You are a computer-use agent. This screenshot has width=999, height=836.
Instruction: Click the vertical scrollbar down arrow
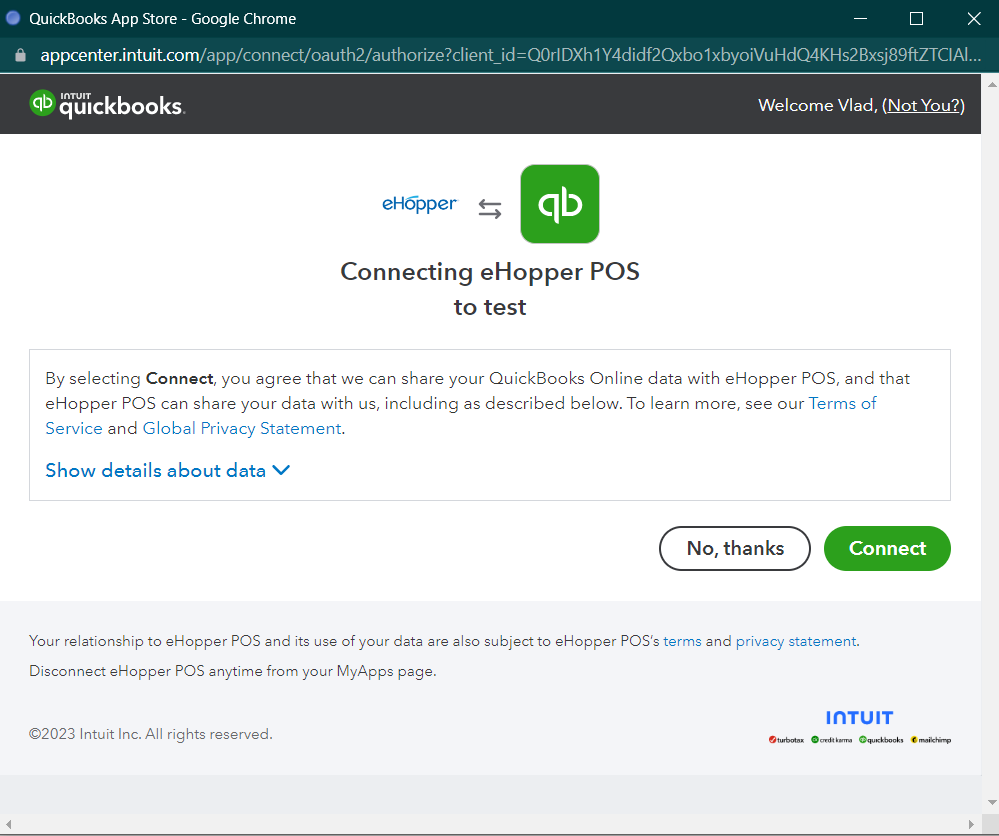pos(991,802)
